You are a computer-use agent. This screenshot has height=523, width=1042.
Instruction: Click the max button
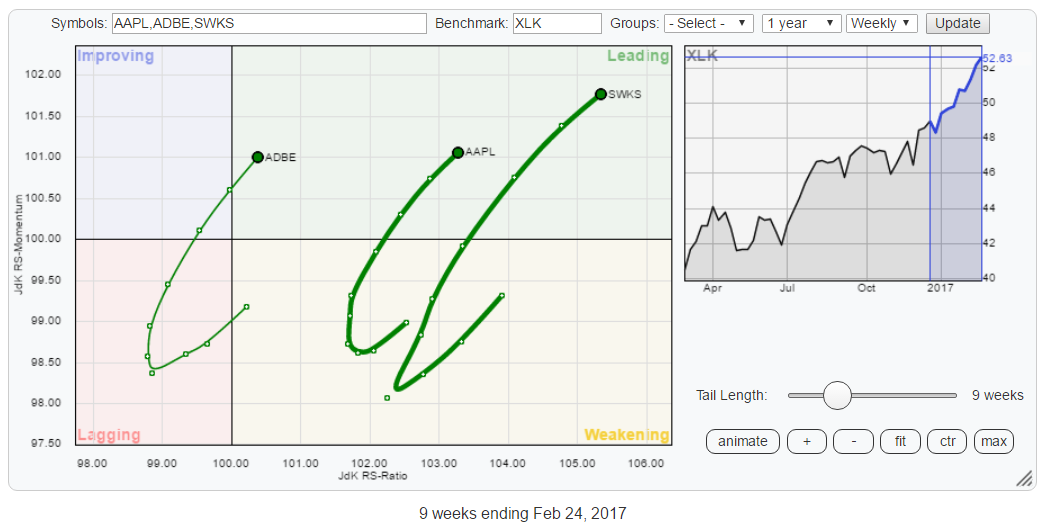pos(994,441)
